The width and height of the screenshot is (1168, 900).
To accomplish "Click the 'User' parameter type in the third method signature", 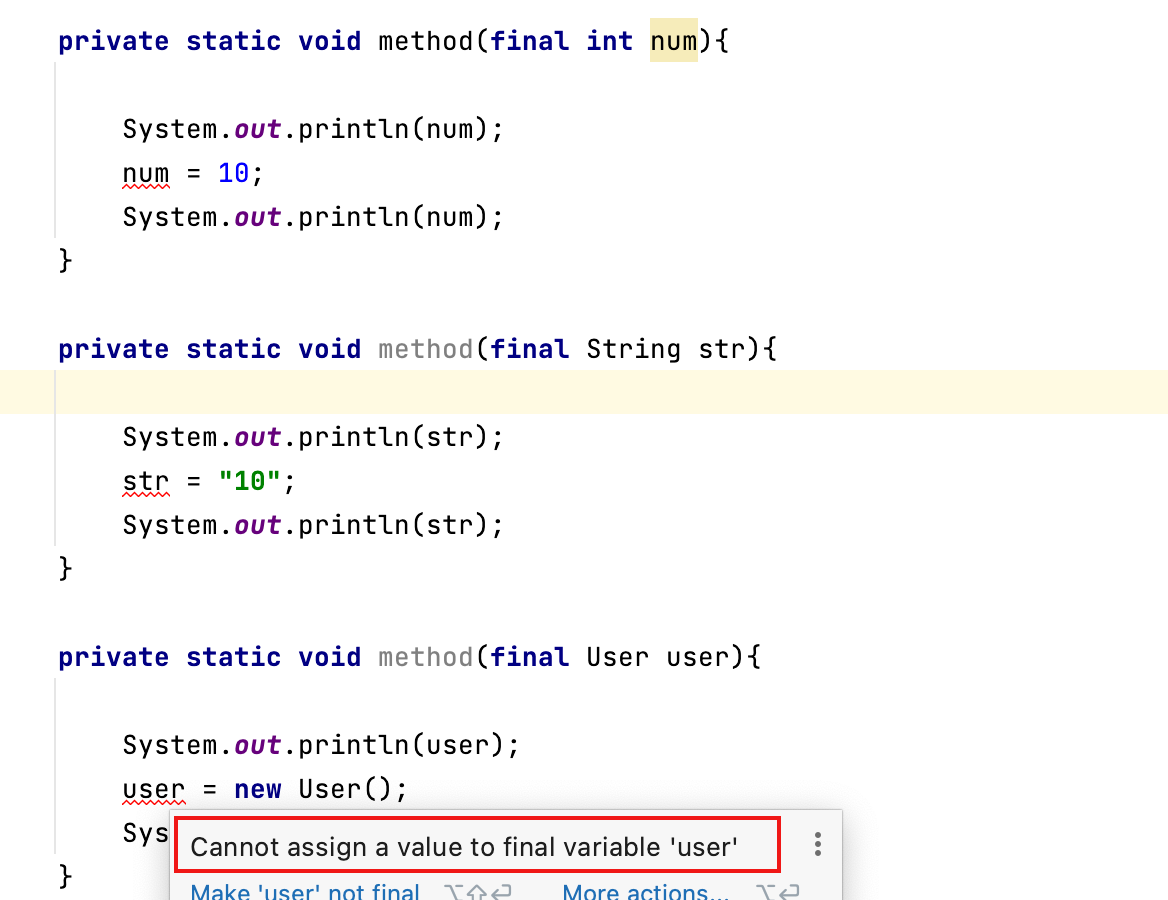I will pos(618,657).
